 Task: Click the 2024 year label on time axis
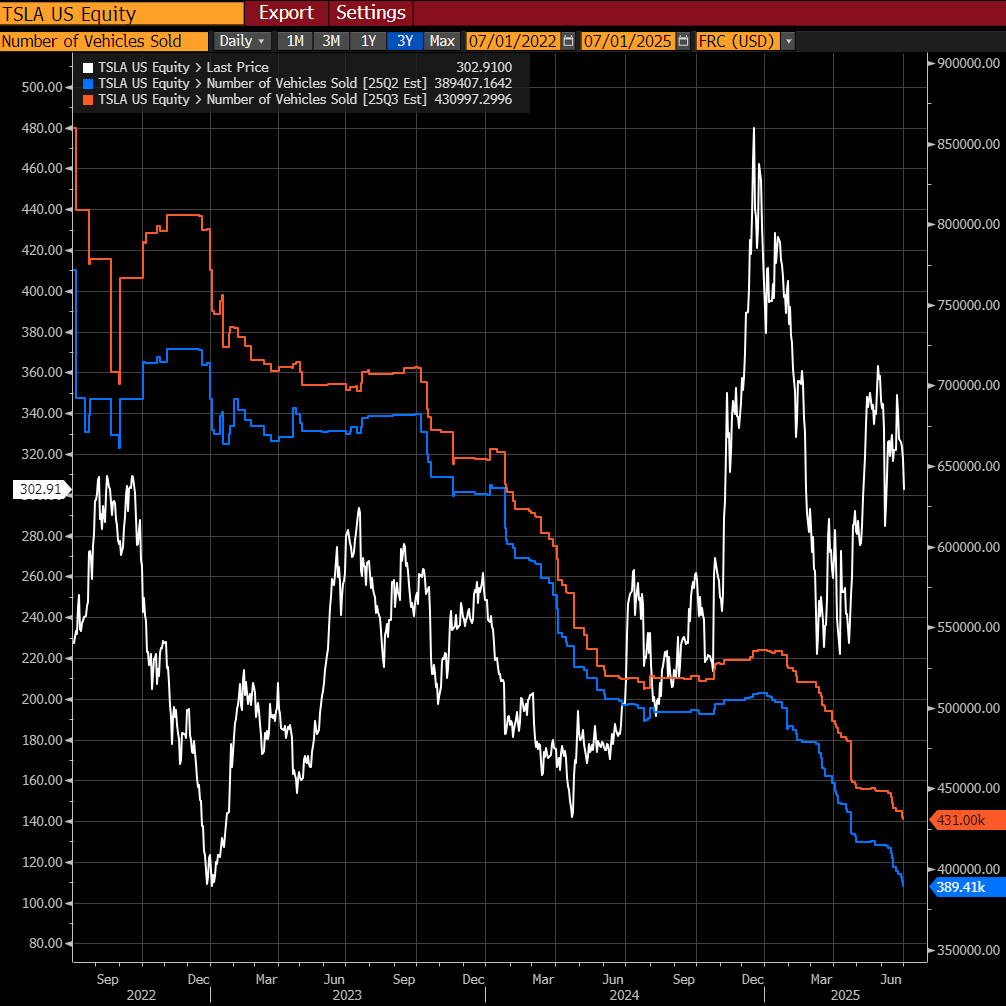pyautogui.click(x=624, y=995)
